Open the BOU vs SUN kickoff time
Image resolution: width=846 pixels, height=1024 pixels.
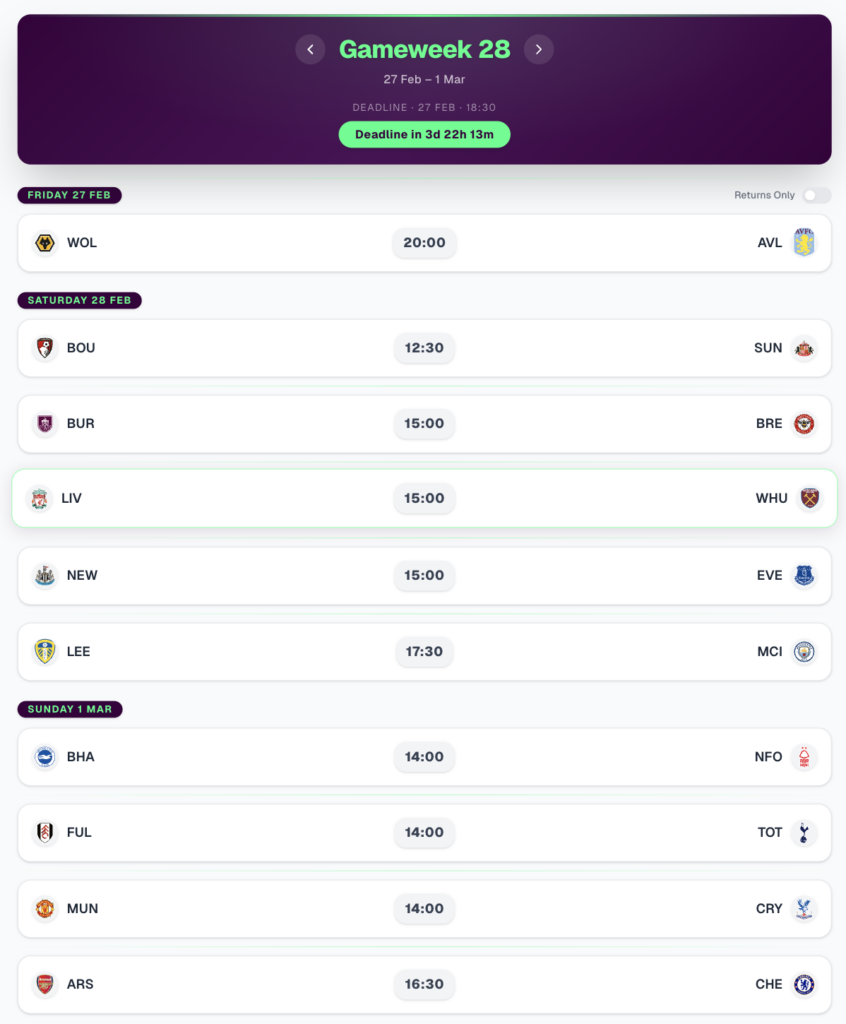(x=423, y=347)
